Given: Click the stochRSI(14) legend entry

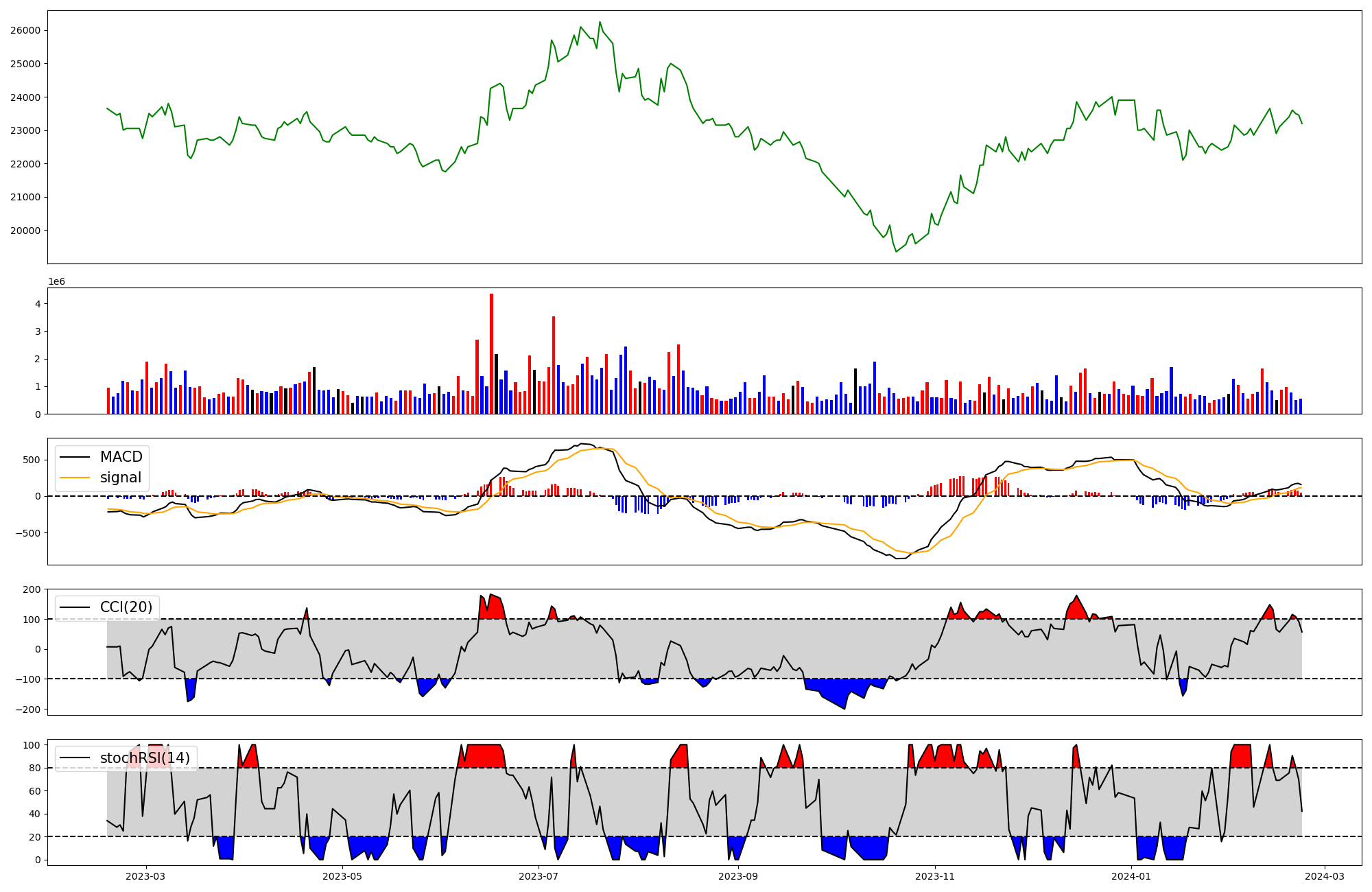Looking at the screenshot, I should coord(145,758).
